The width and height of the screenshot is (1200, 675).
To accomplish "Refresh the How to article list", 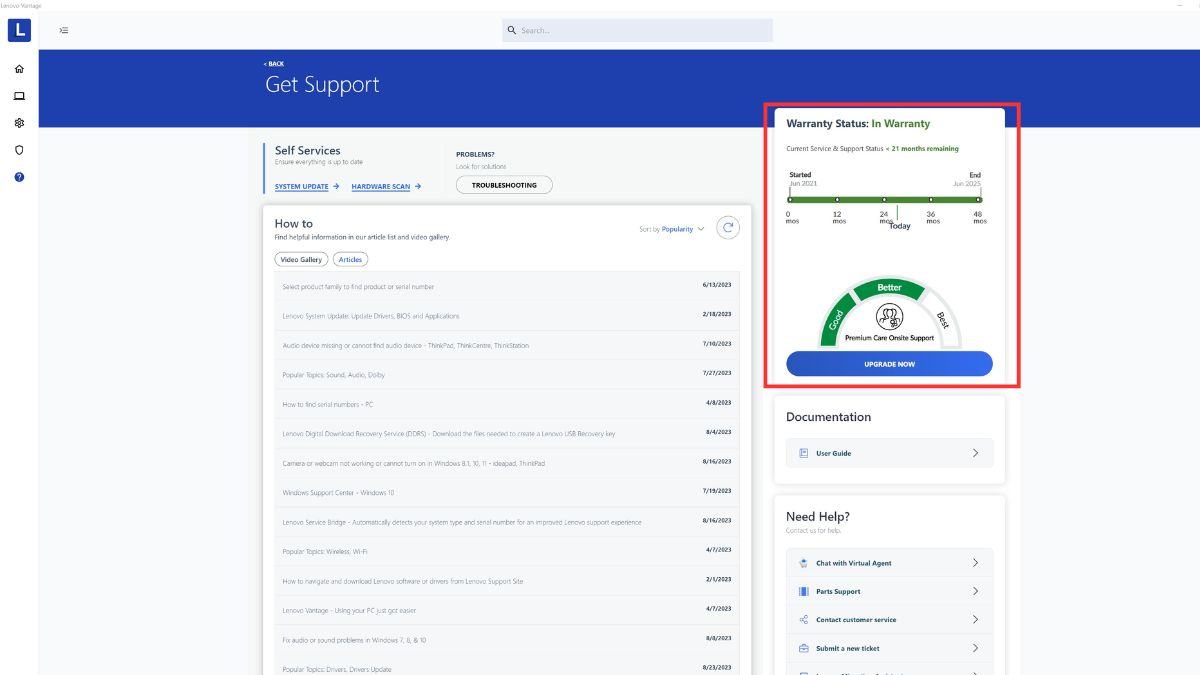I will (x=728, y=228).
